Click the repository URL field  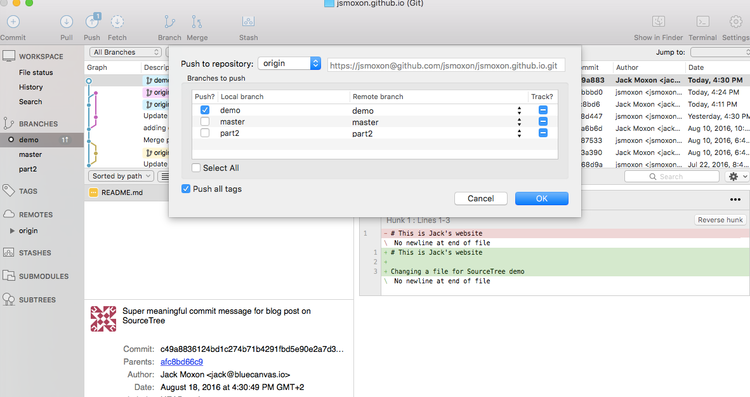(446, 66)
